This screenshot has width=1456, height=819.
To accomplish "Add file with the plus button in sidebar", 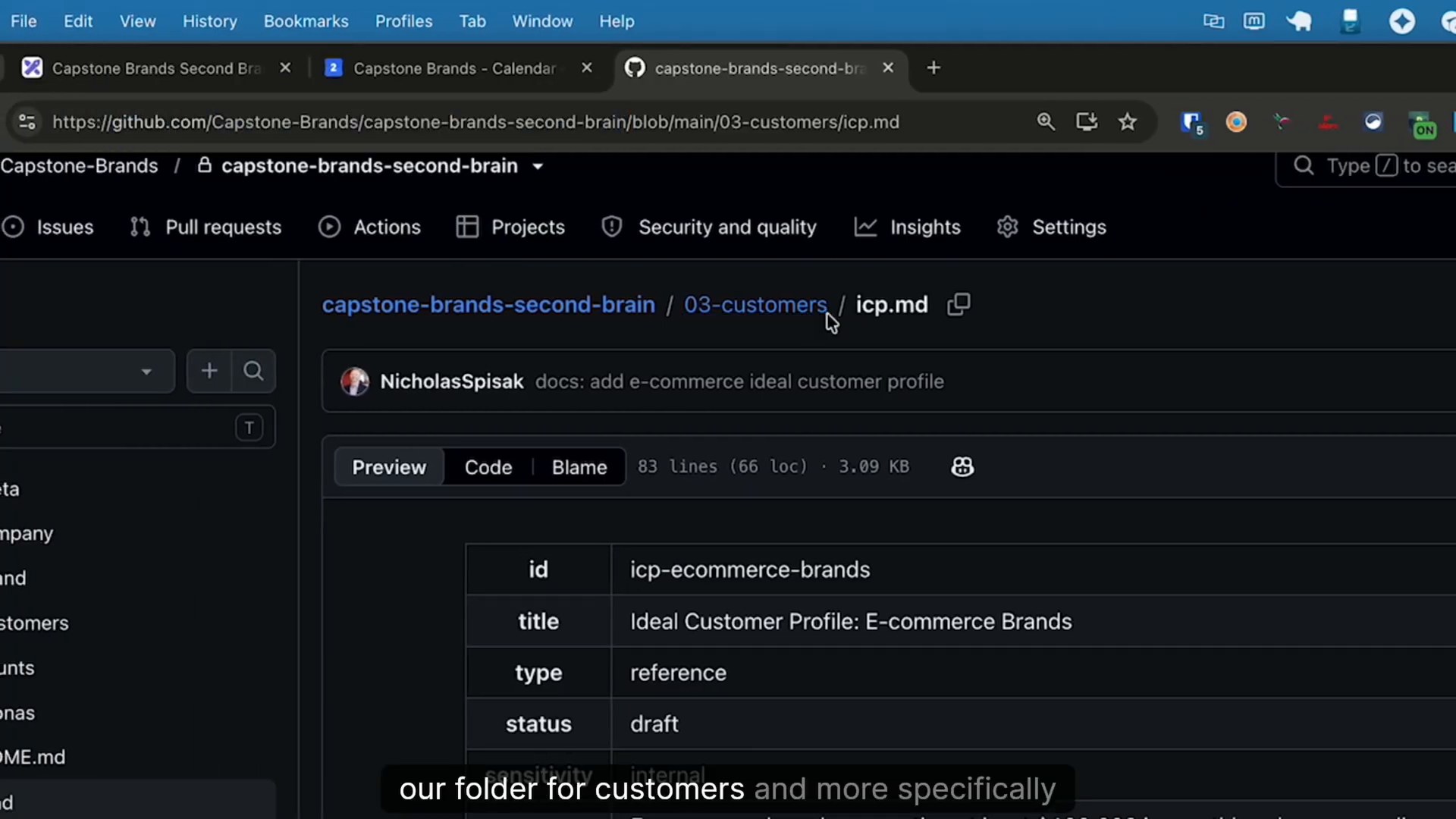I will [209, 371].
